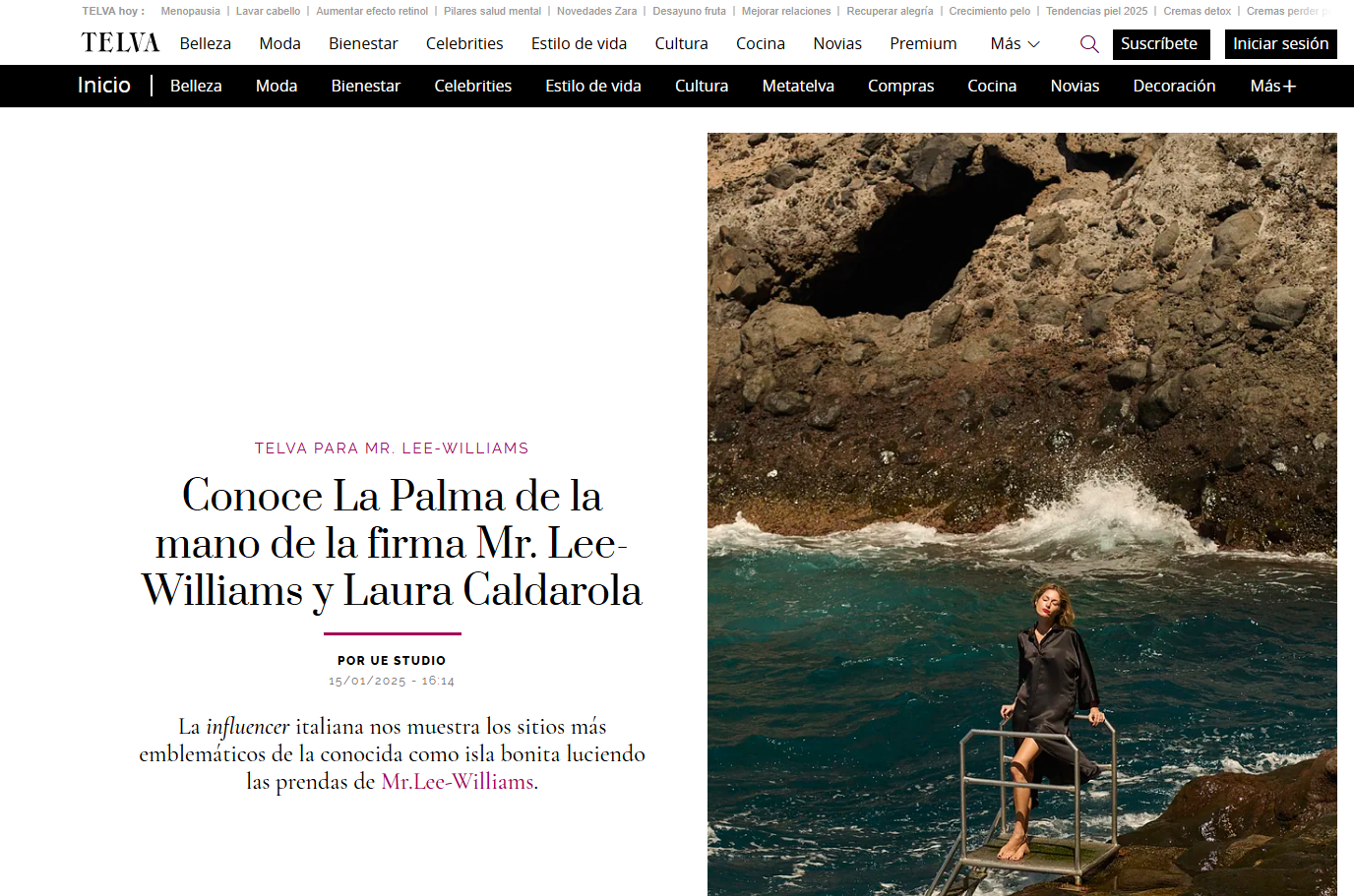Follow the Mr.Lee-Williams link in the intro

point(458,782)
